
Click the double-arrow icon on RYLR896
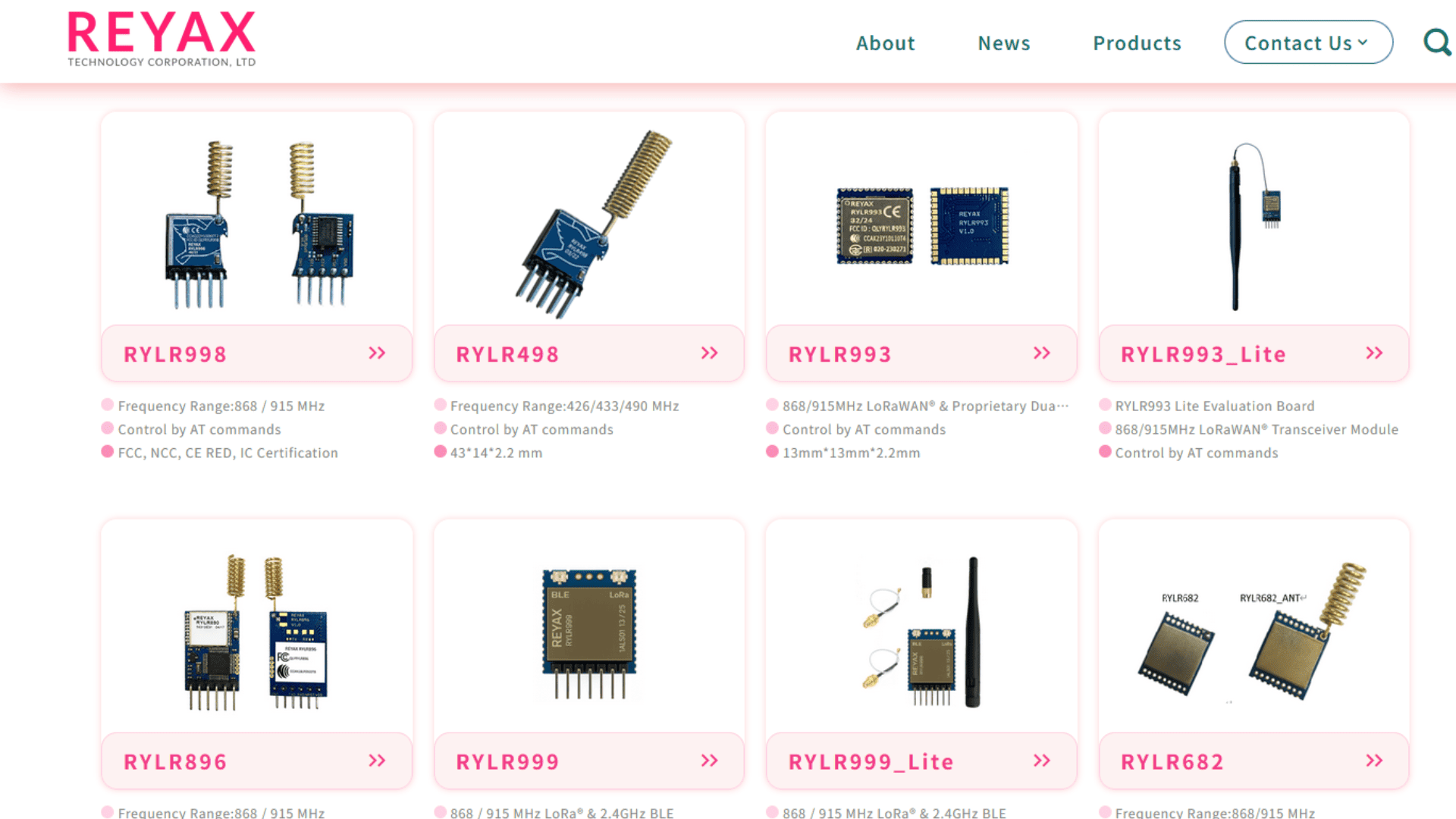pos(377,761)
